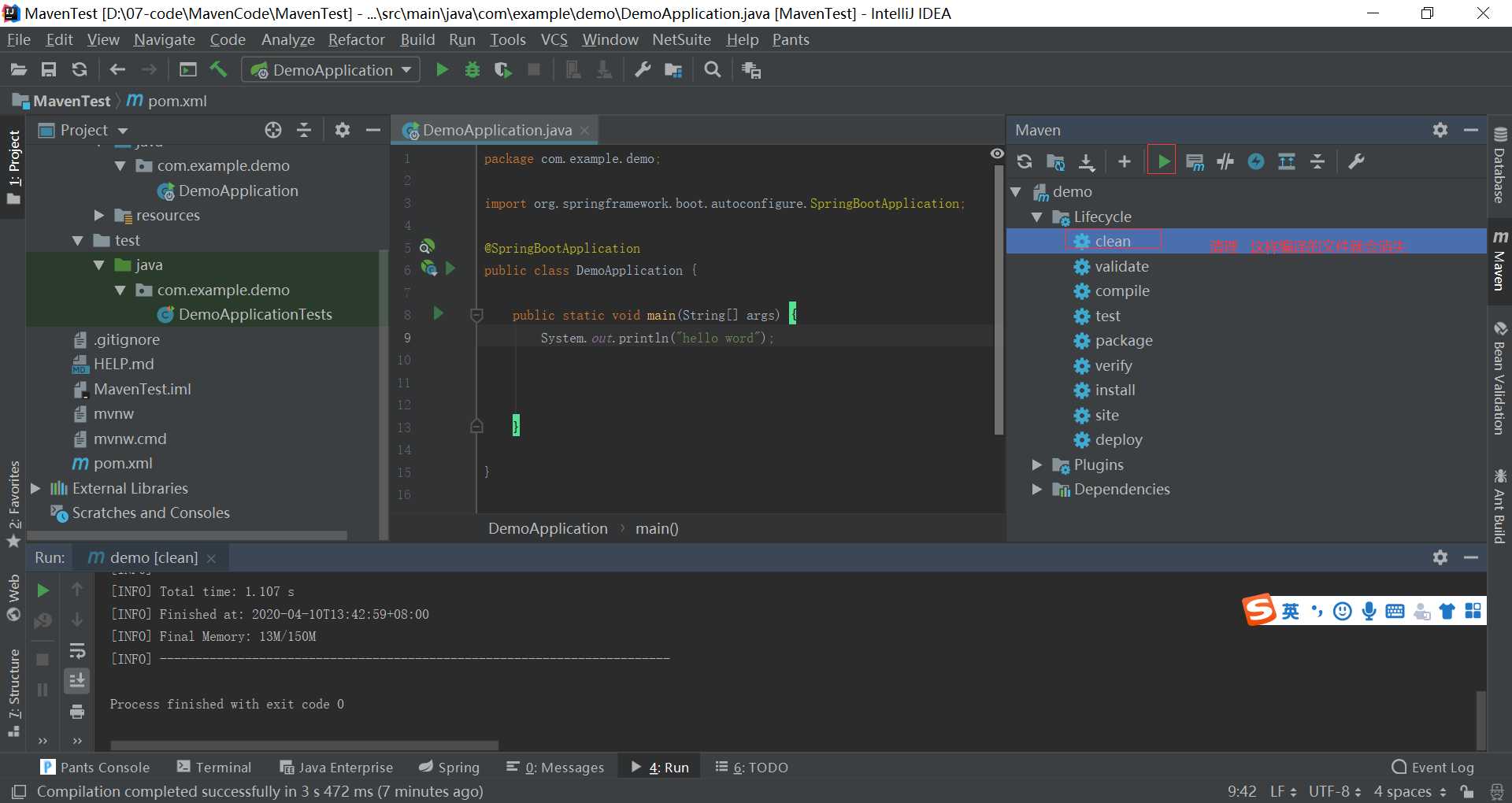
Task: Build the project with the hammer icon
Action: [218, 69]
